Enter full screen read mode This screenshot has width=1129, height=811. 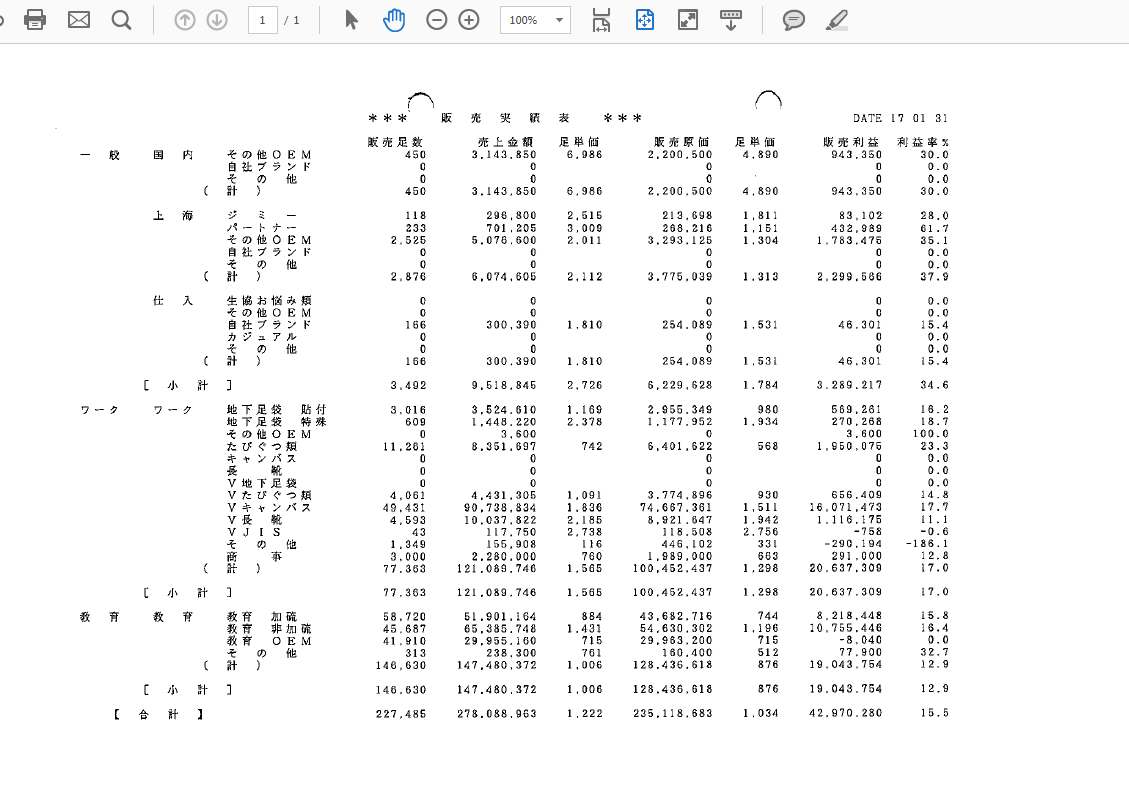click(x=688, y=20)
